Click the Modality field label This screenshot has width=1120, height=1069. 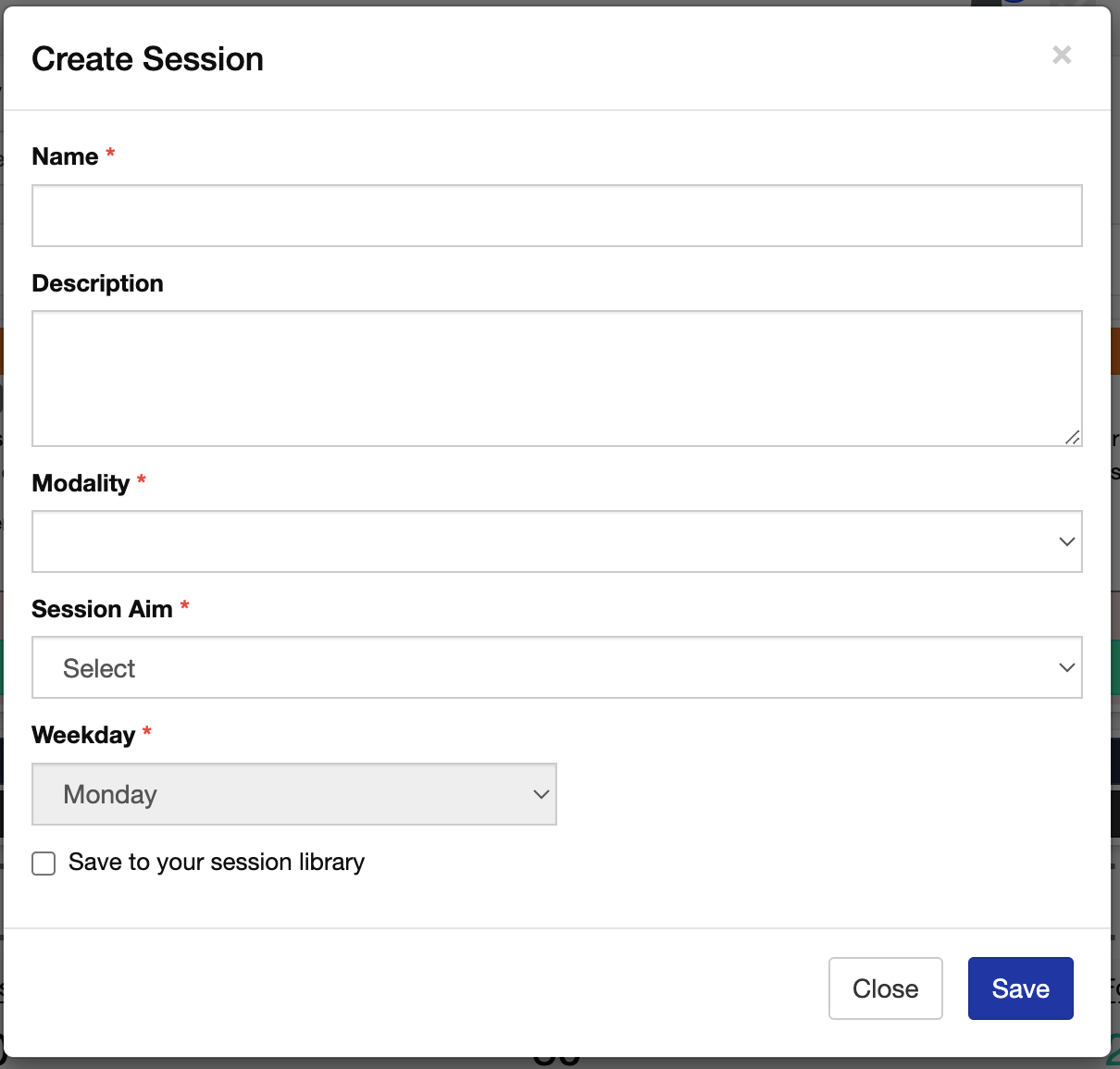point(81,483)
